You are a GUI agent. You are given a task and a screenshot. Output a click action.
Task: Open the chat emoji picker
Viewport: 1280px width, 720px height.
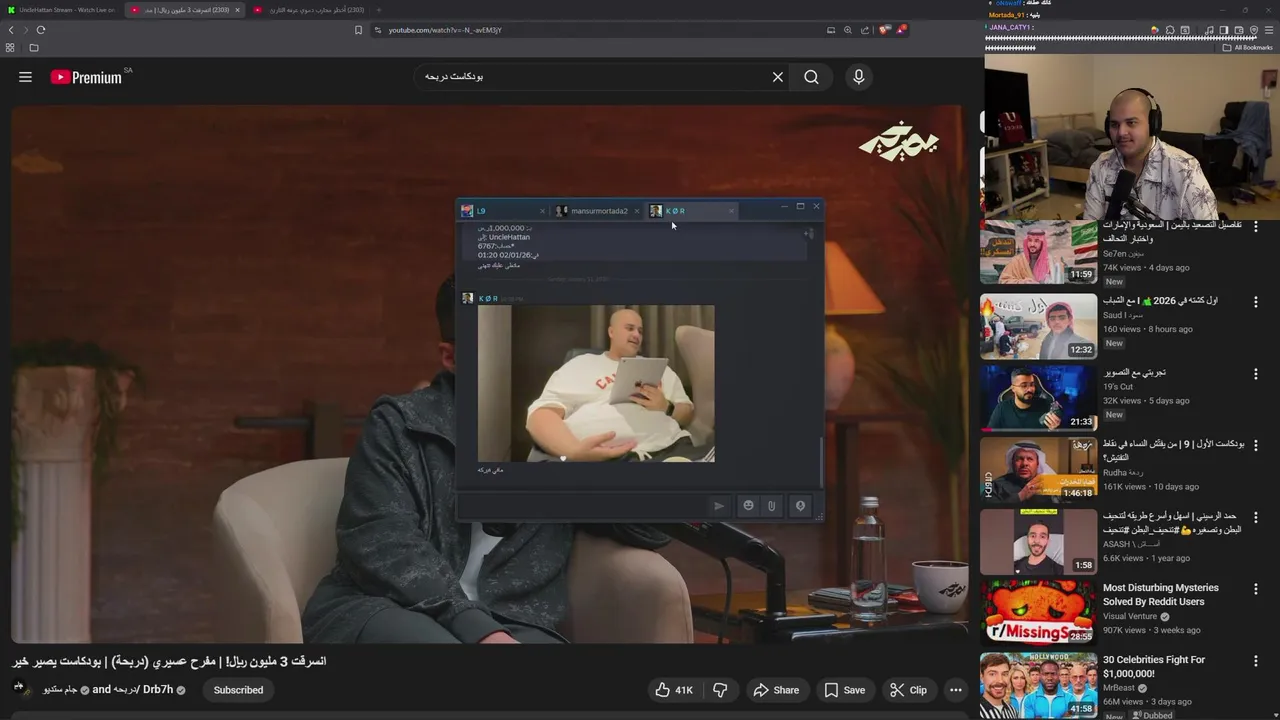(748, 506)
